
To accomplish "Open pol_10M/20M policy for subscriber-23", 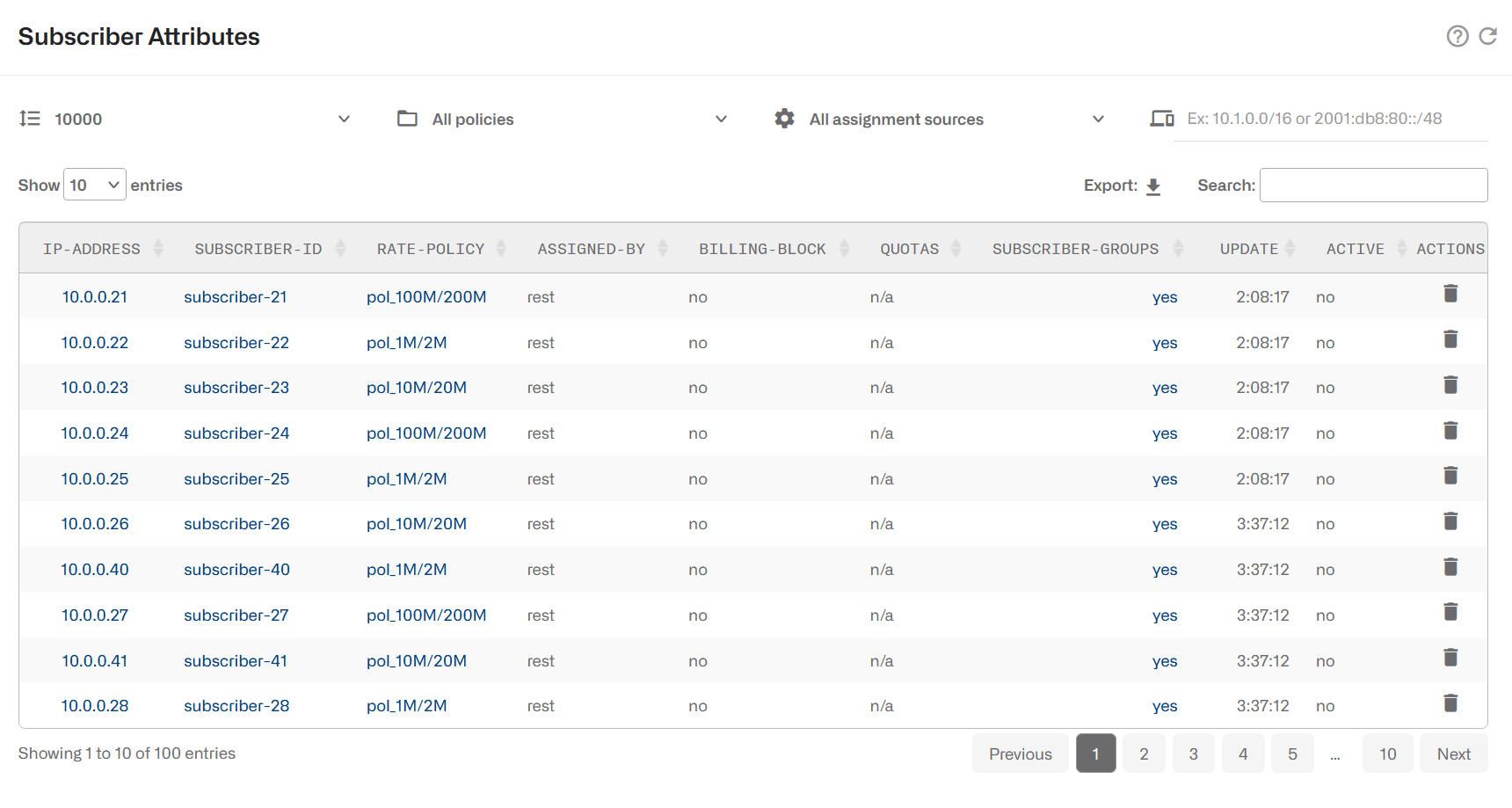I will (x=417, y=388).
